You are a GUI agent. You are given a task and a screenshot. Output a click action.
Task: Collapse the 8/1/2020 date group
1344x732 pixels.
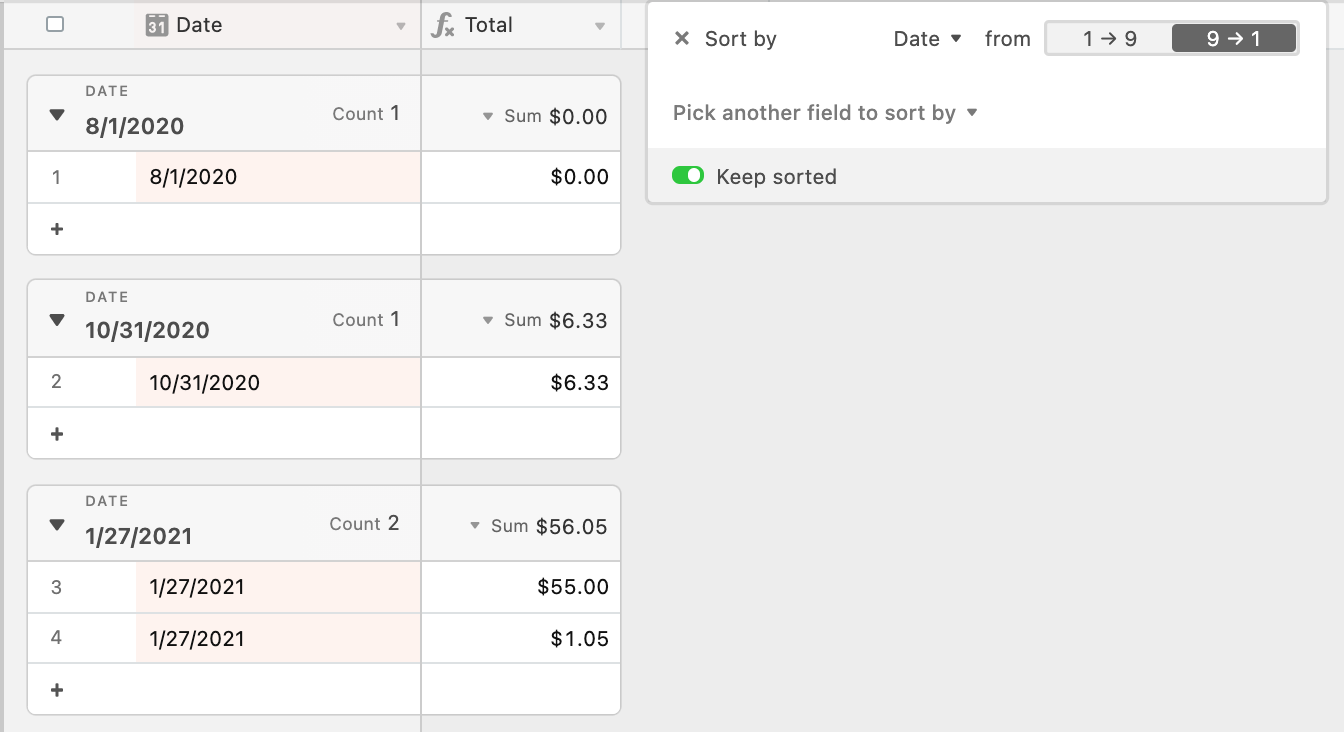(57, 115)
